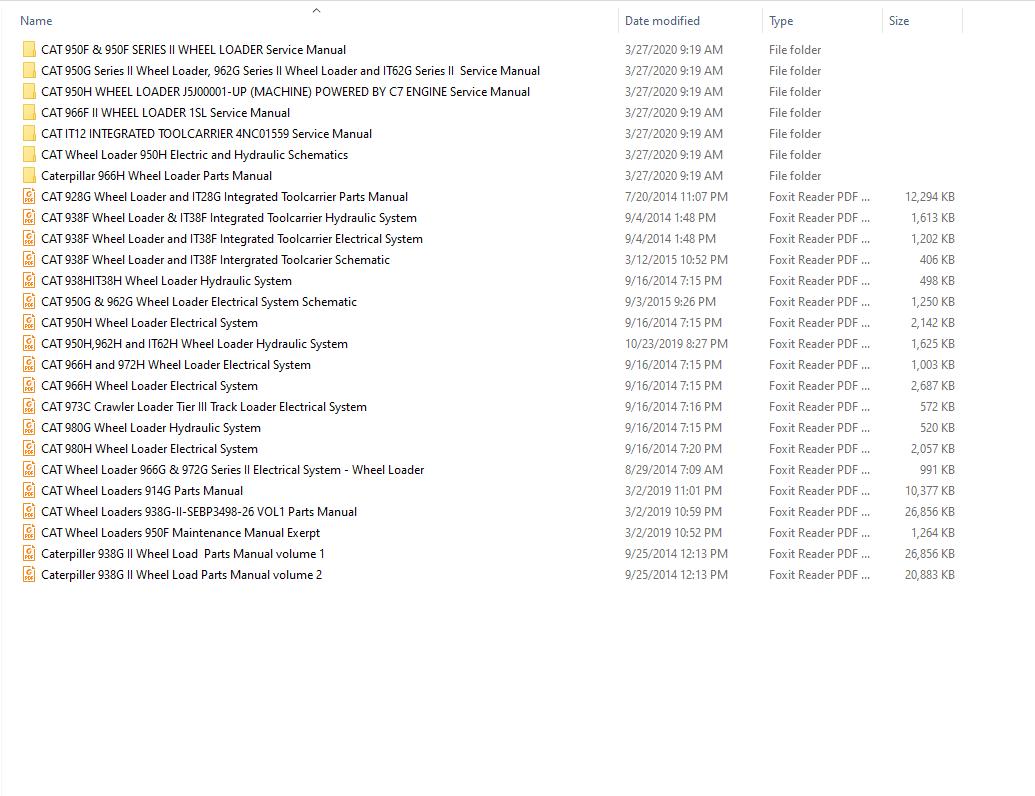1035x796 pixels.
Task: Click PDF icon of CAT 966H and 972H Electrical
Action: click(29, 365)
